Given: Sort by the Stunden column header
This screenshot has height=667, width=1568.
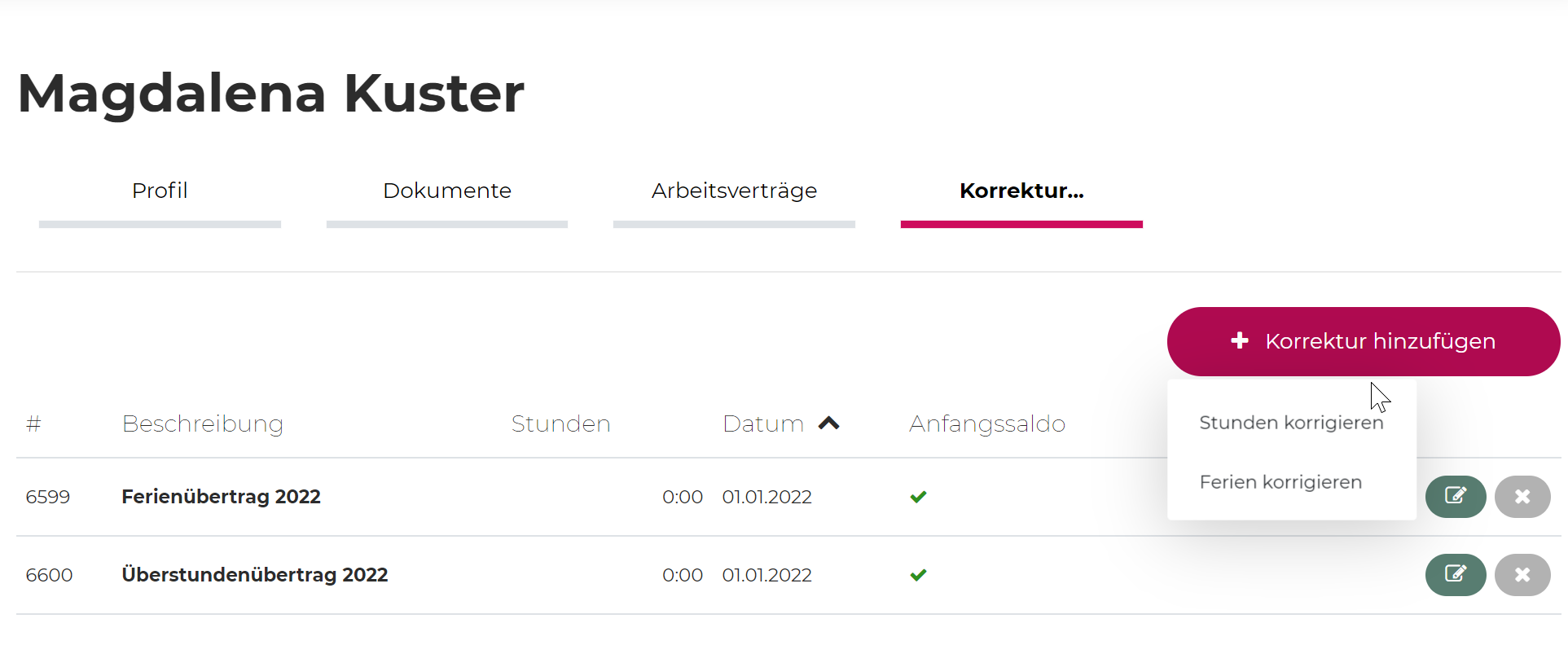Looking at the screenshot, I should tap(560, 423).
